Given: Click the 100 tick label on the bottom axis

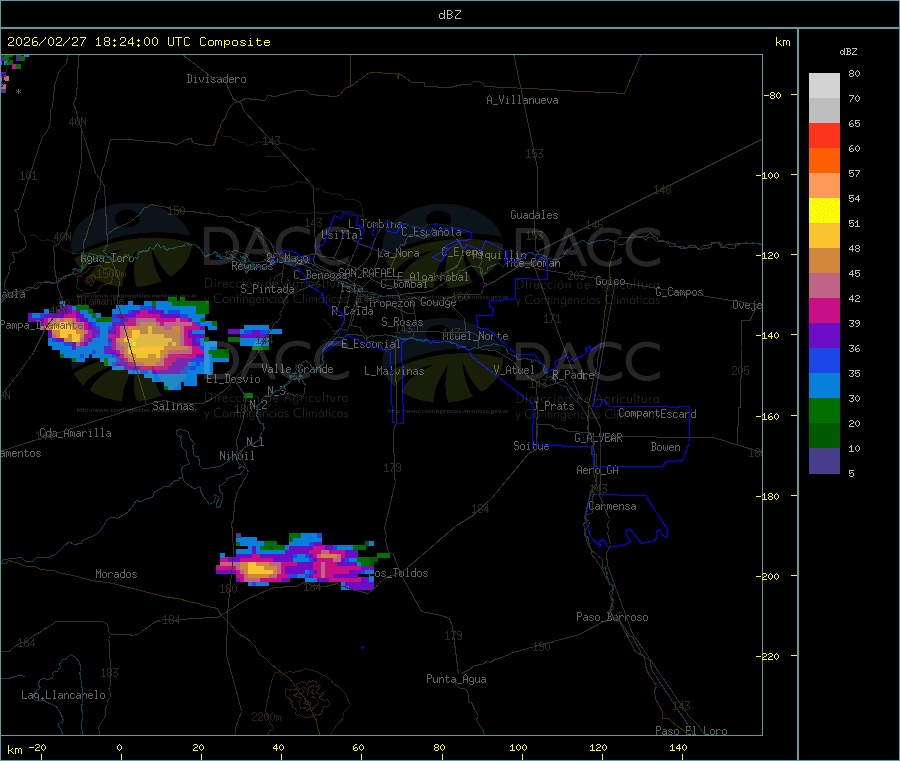Looking at the screenshot, I should point(518,747).
